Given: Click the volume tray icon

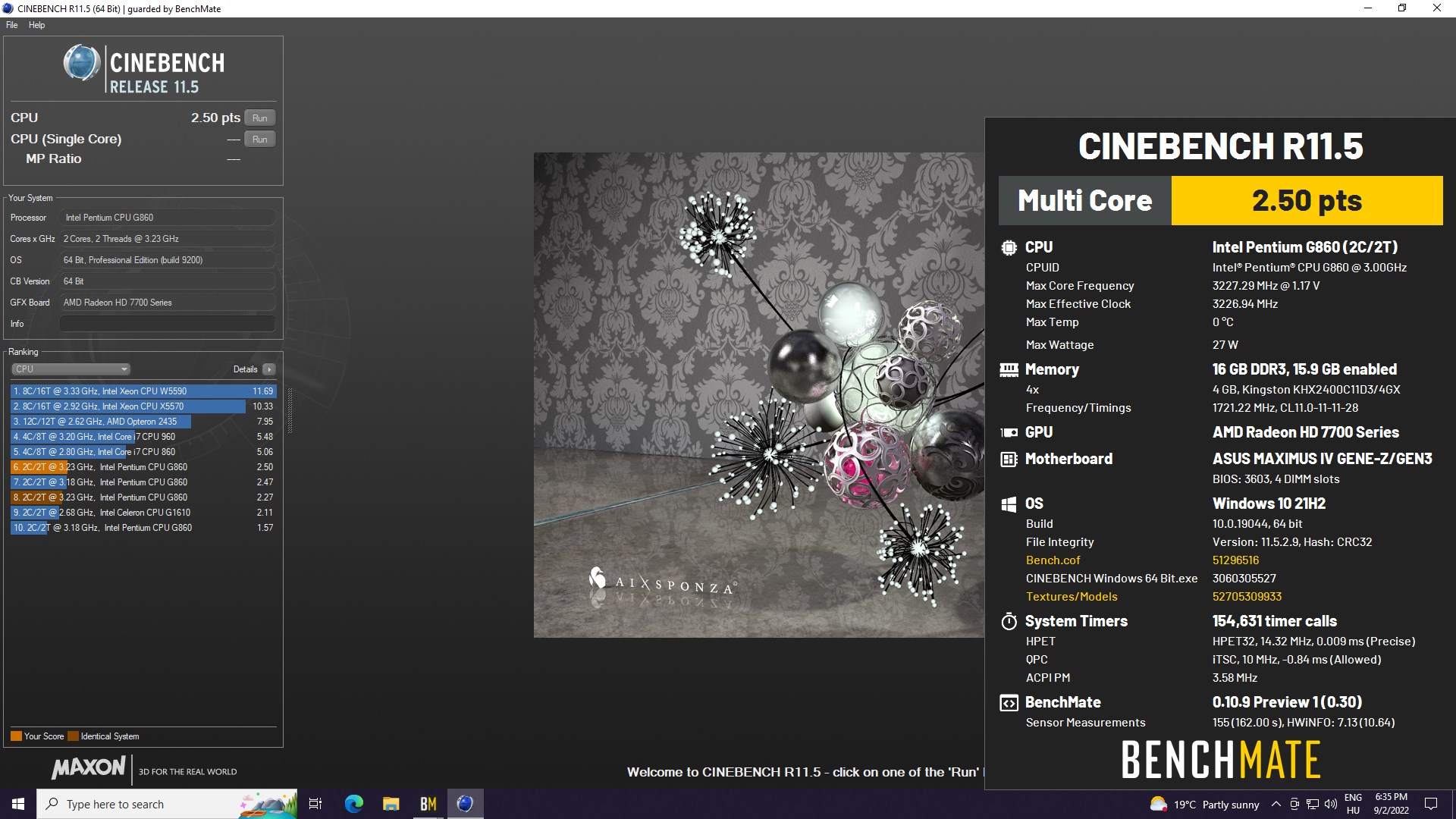Looking at the screenshot, I should (1329, 804).
